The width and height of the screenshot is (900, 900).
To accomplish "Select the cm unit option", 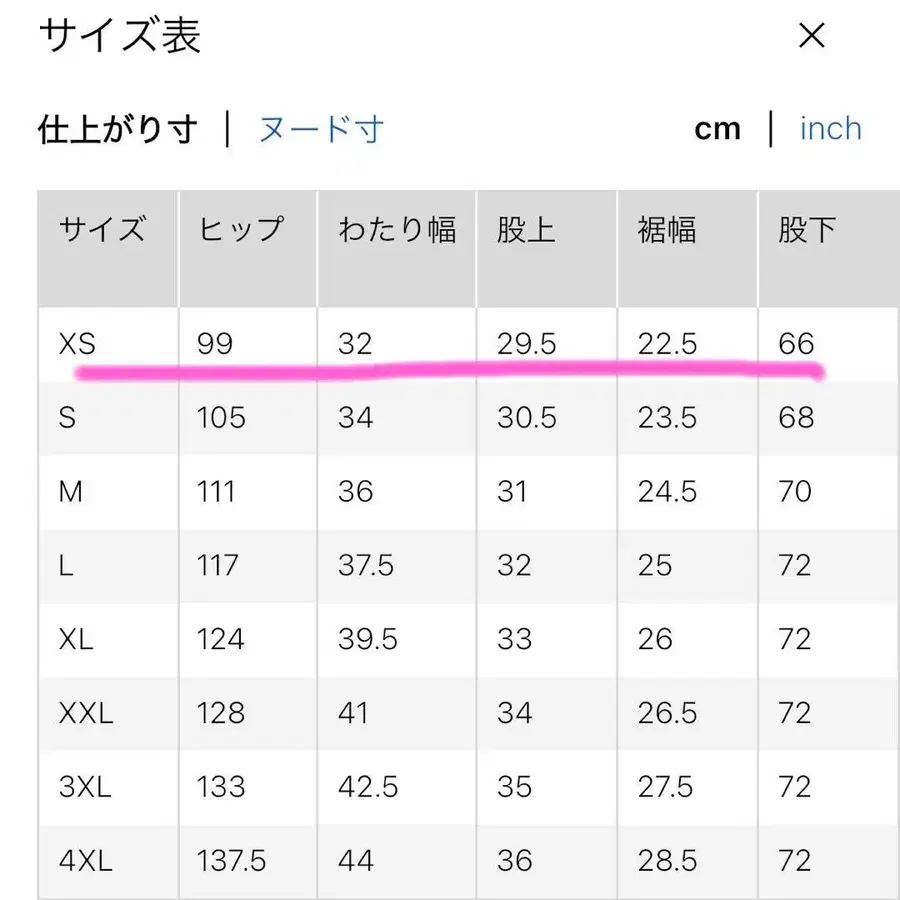I will (x=719, y=128).
